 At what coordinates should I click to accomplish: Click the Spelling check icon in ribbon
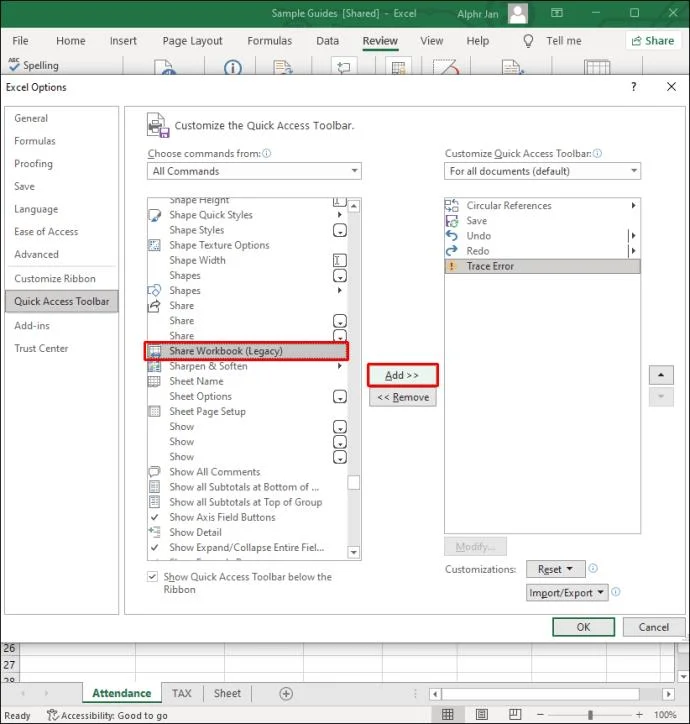(14, 65)
